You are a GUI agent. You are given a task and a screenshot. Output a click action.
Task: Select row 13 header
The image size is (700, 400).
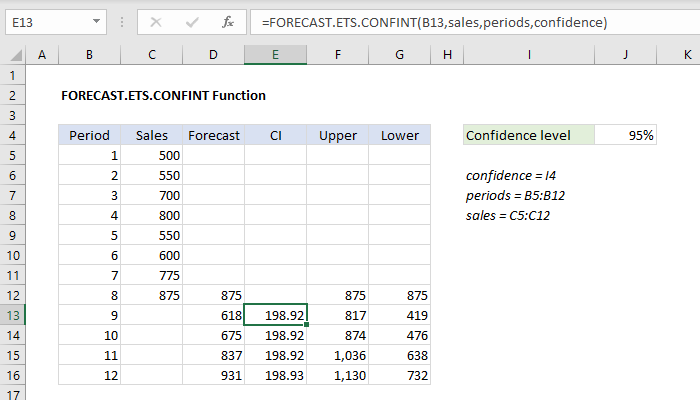point(12,315)
